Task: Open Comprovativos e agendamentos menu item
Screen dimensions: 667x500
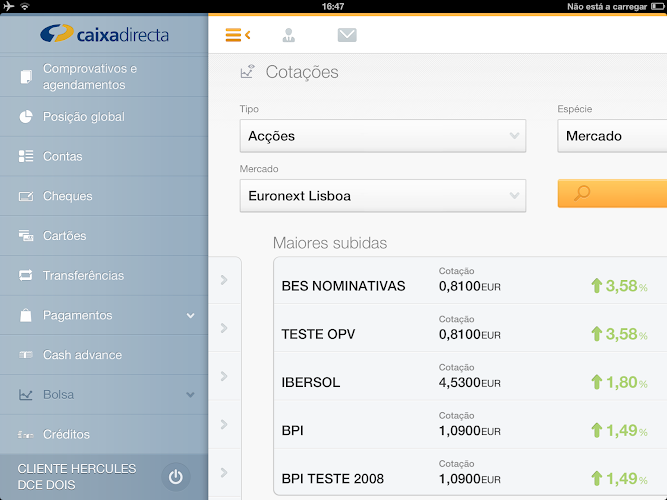Action: coord(104,77)
